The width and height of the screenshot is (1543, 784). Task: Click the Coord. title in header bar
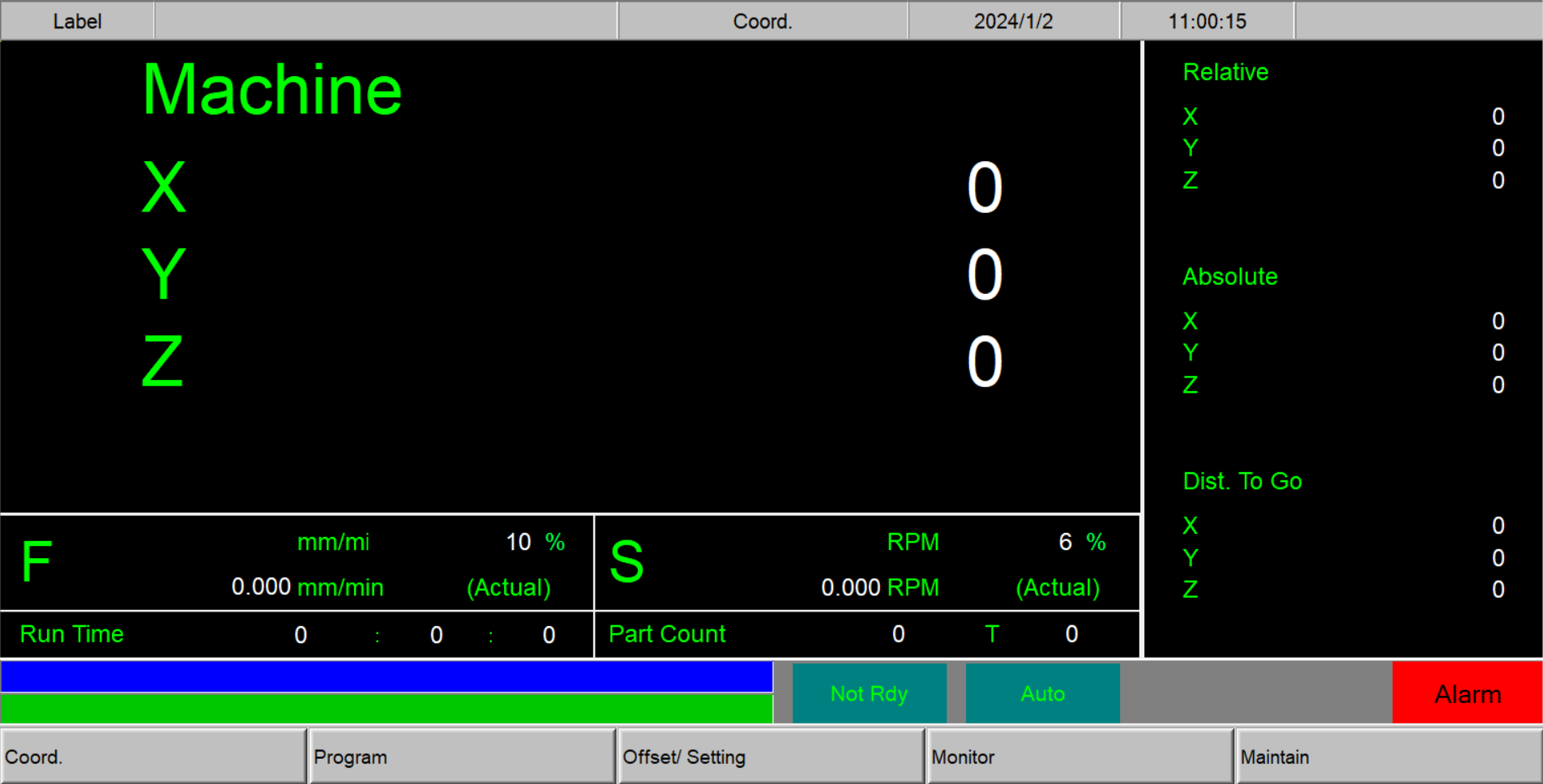[x=763, y=21]
